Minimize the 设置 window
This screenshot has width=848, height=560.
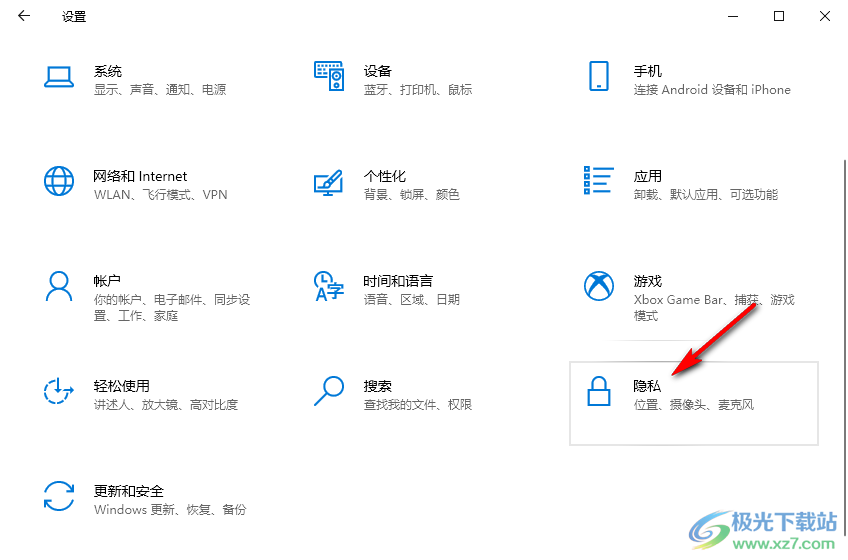pyautogui.click(x=733, y=16)
